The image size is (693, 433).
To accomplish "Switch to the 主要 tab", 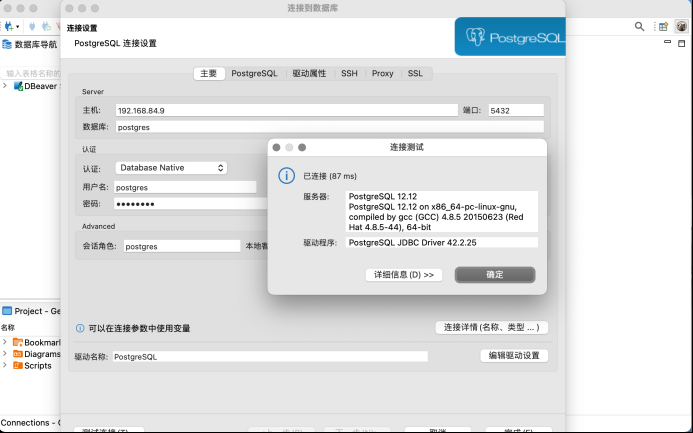I will [209, 73].
